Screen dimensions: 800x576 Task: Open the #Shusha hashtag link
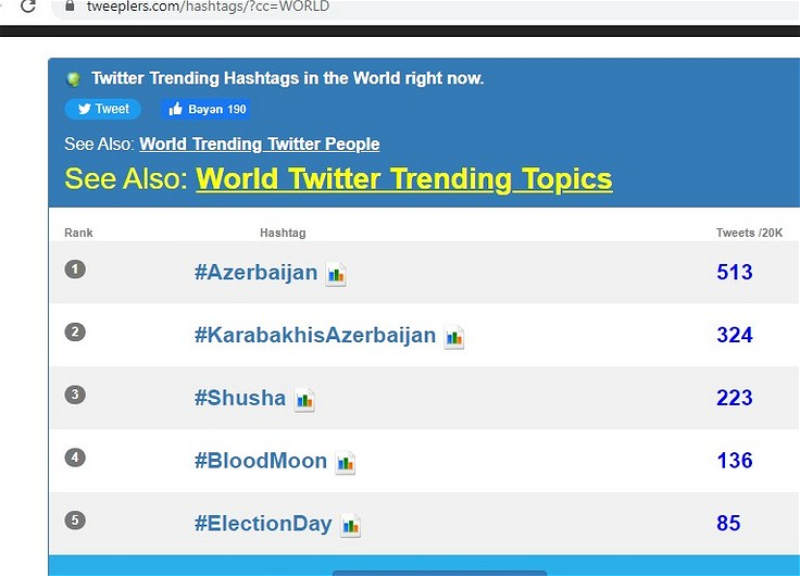pyautogui.click(x=240, y=398)
